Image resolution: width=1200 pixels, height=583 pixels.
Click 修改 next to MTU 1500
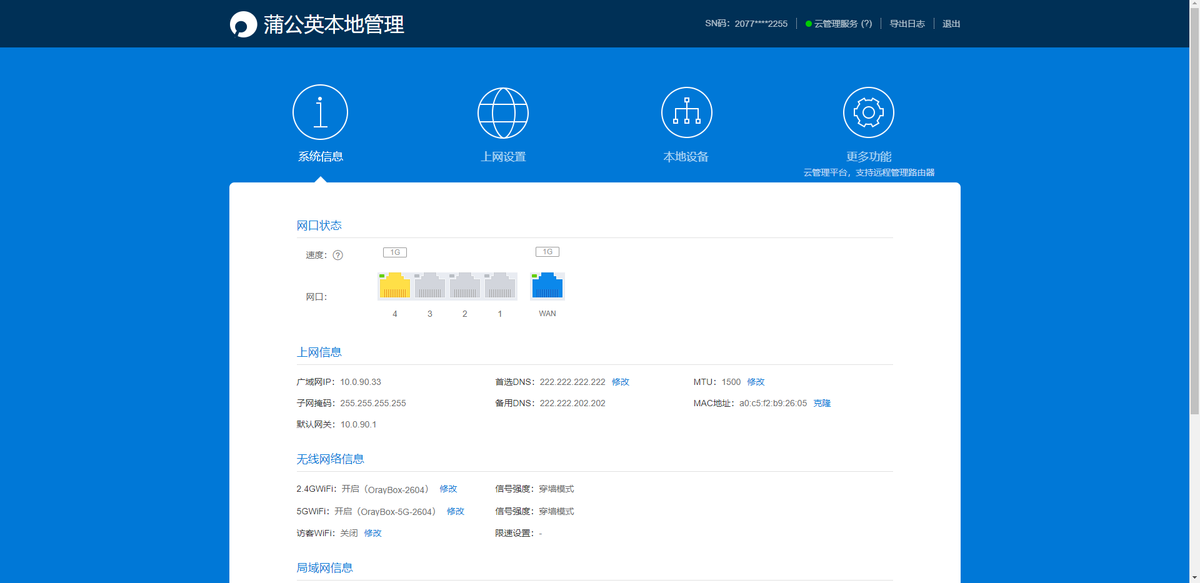click(x=756, y=382)
